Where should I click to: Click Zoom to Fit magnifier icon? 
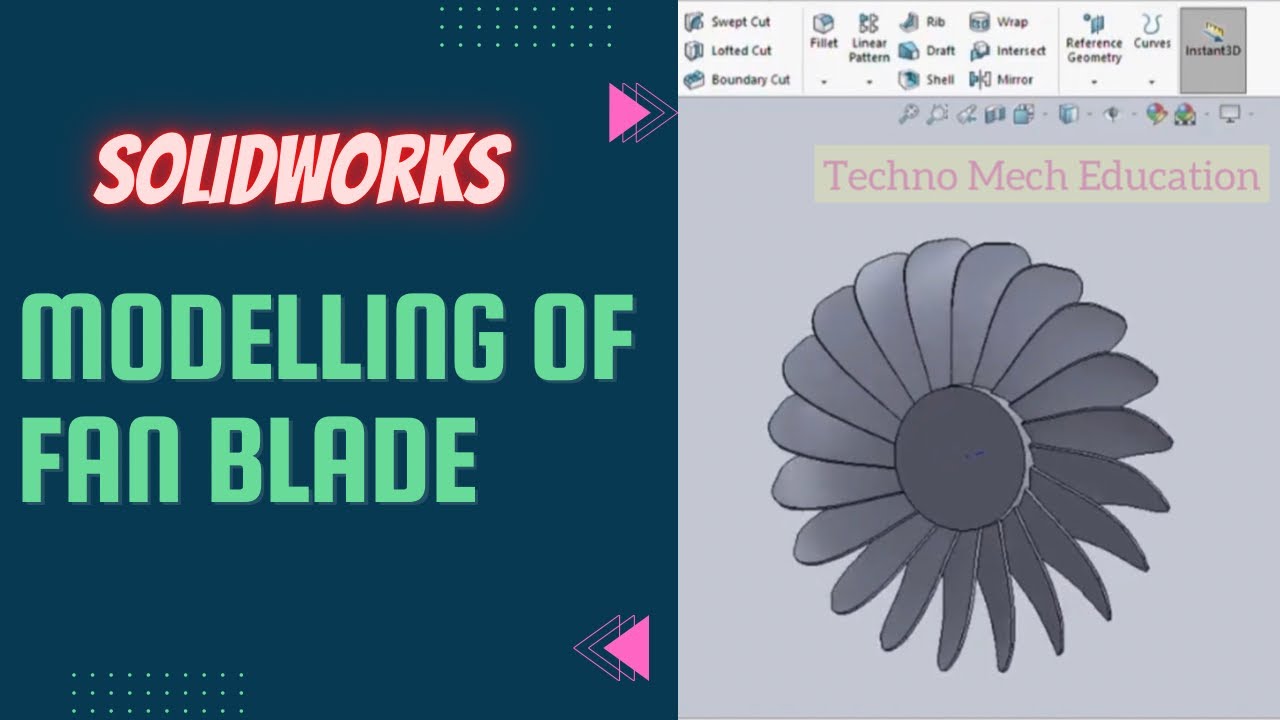[908, 115]
